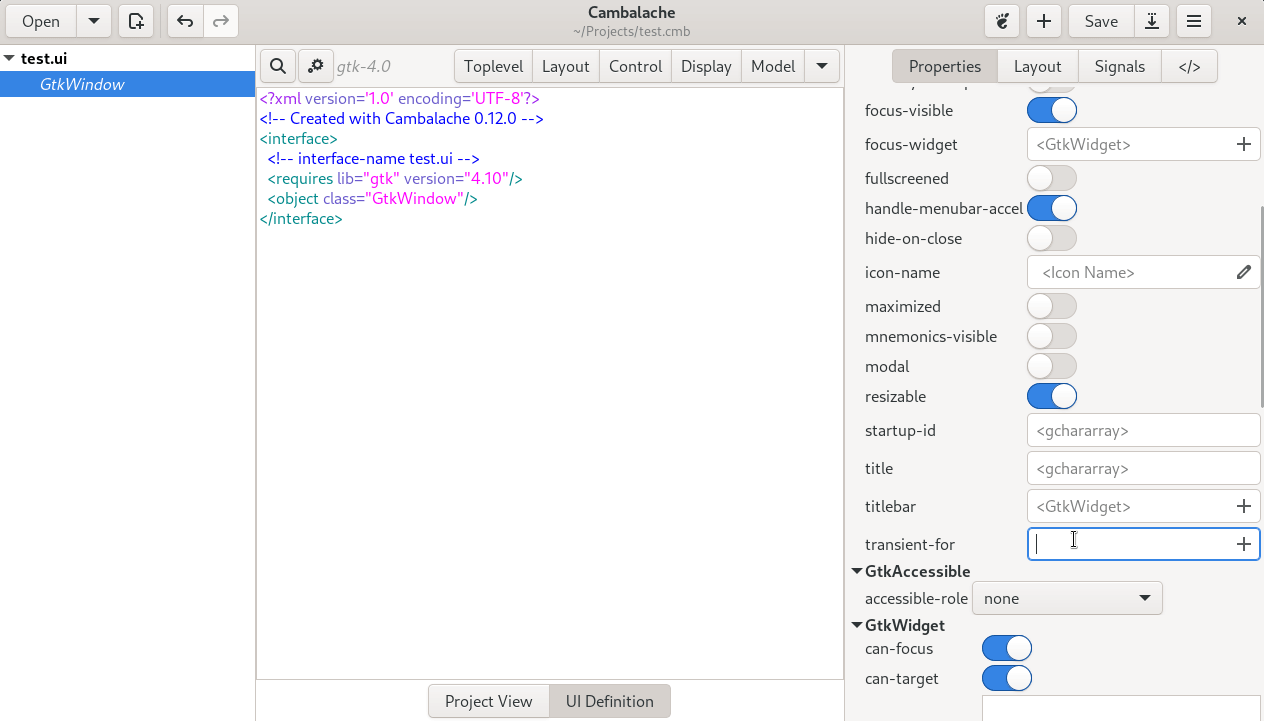Viewport: 1264px width, 721px height.
Task: Click the object class GtkWindow XML line
Action: tap(372, 198)
